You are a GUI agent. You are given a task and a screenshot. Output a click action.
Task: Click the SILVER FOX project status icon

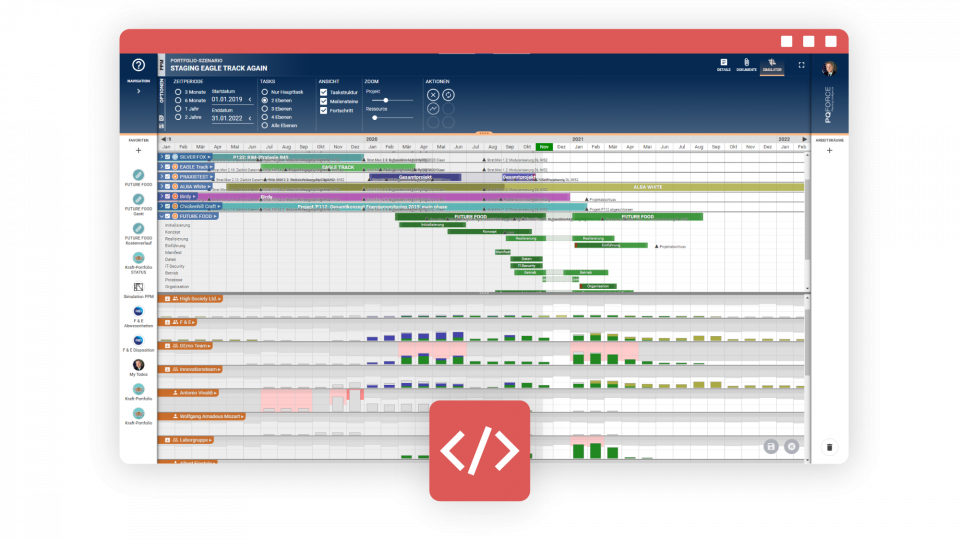175,157
